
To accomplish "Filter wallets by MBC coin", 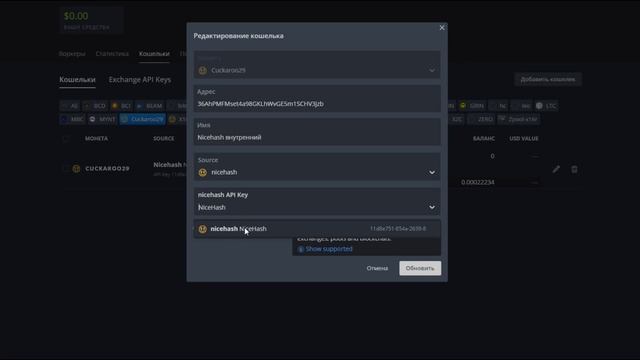I will pos(72,119).
